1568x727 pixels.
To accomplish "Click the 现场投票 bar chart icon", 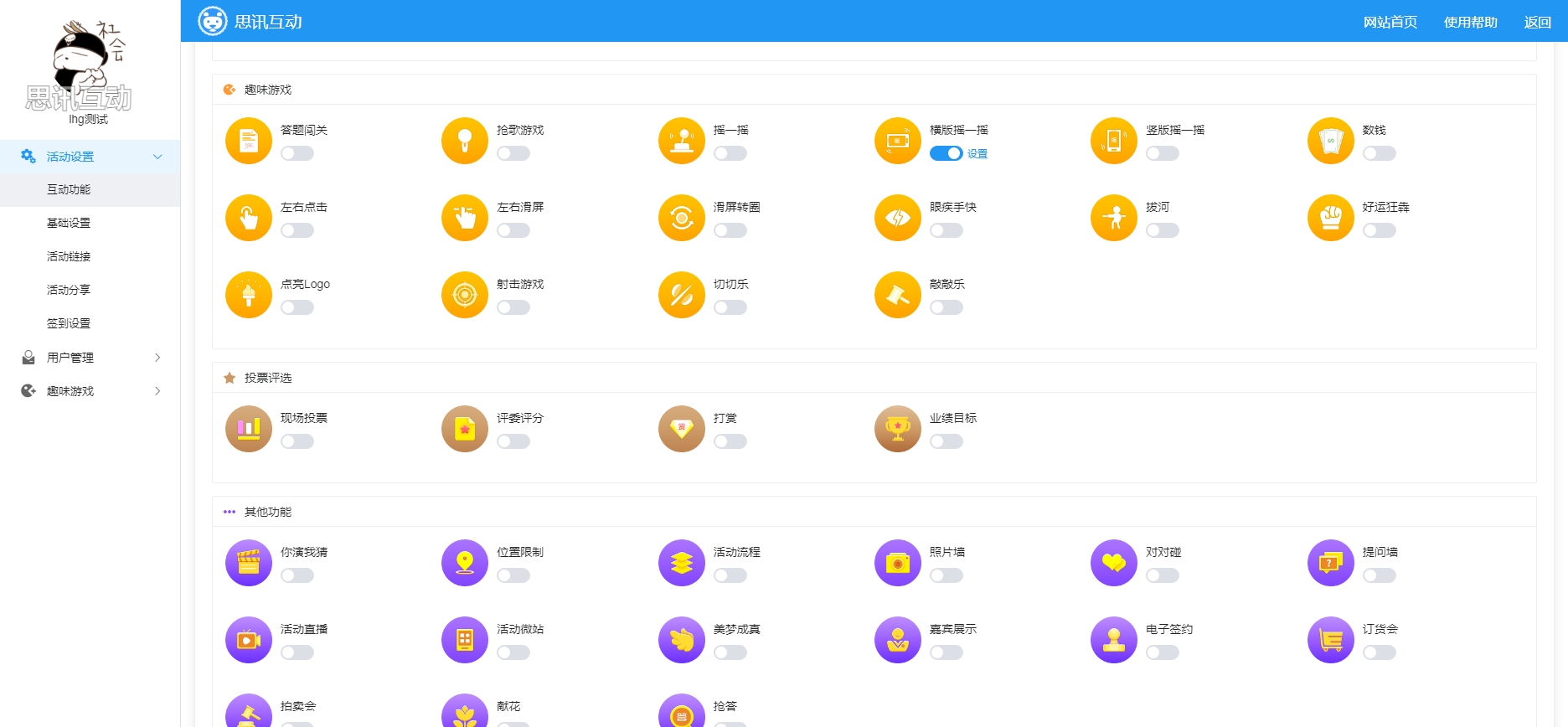I will 248,429.
